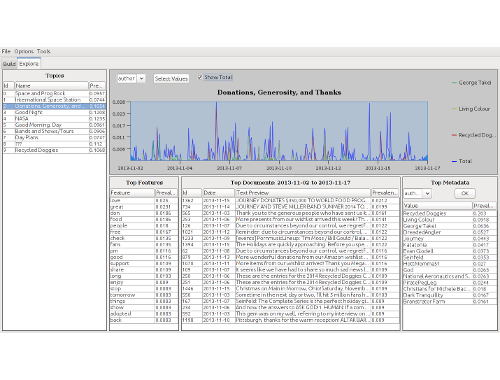Click the Text Preview column header
The width and height of the screenshot is (500, 380).
[303, 193]
